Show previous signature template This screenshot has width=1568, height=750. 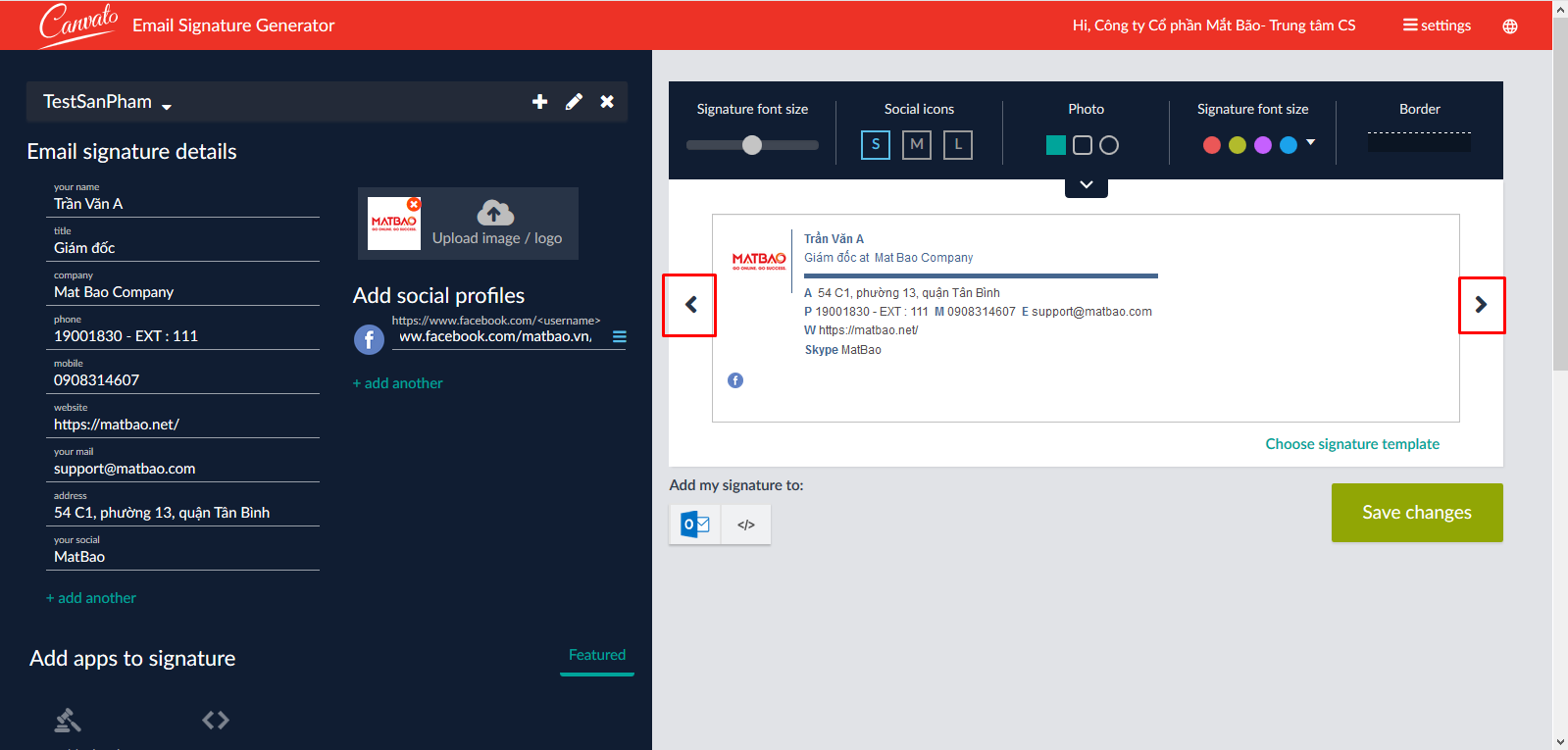point(690,305)
